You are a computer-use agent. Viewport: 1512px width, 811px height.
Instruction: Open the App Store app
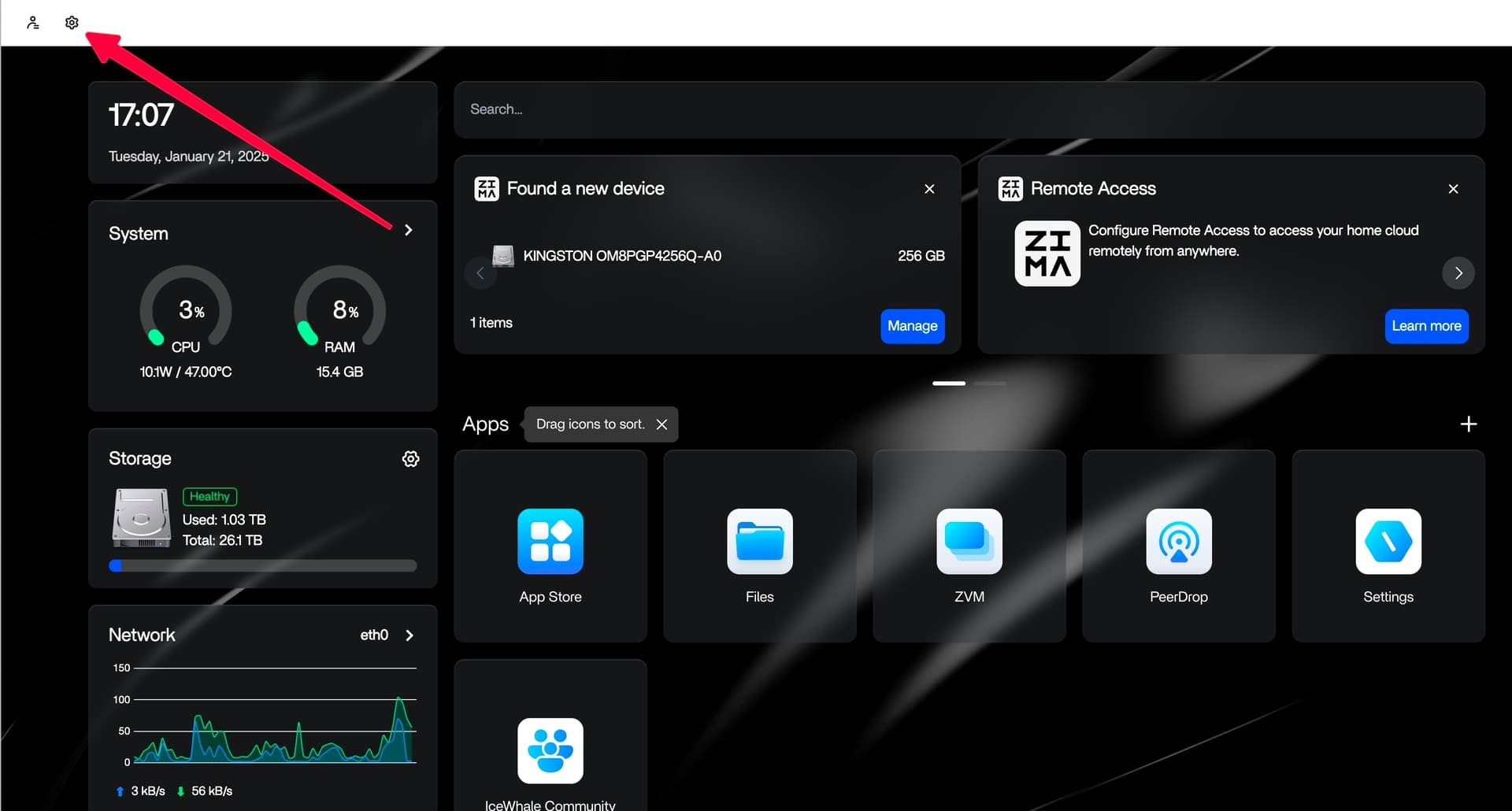click(x=550, y=542)
